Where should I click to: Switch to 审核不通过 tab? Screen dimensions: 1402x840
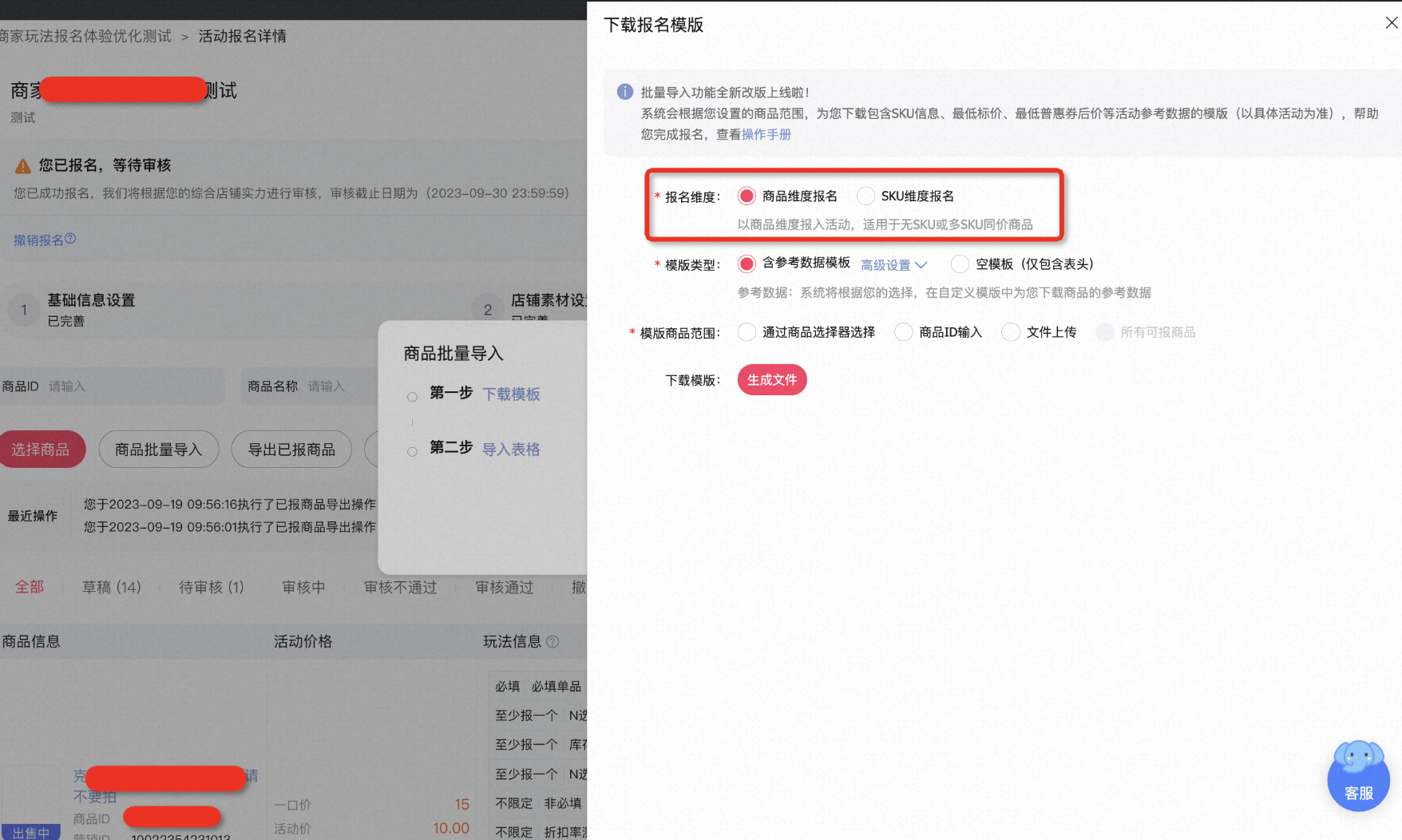click(401, 587)
